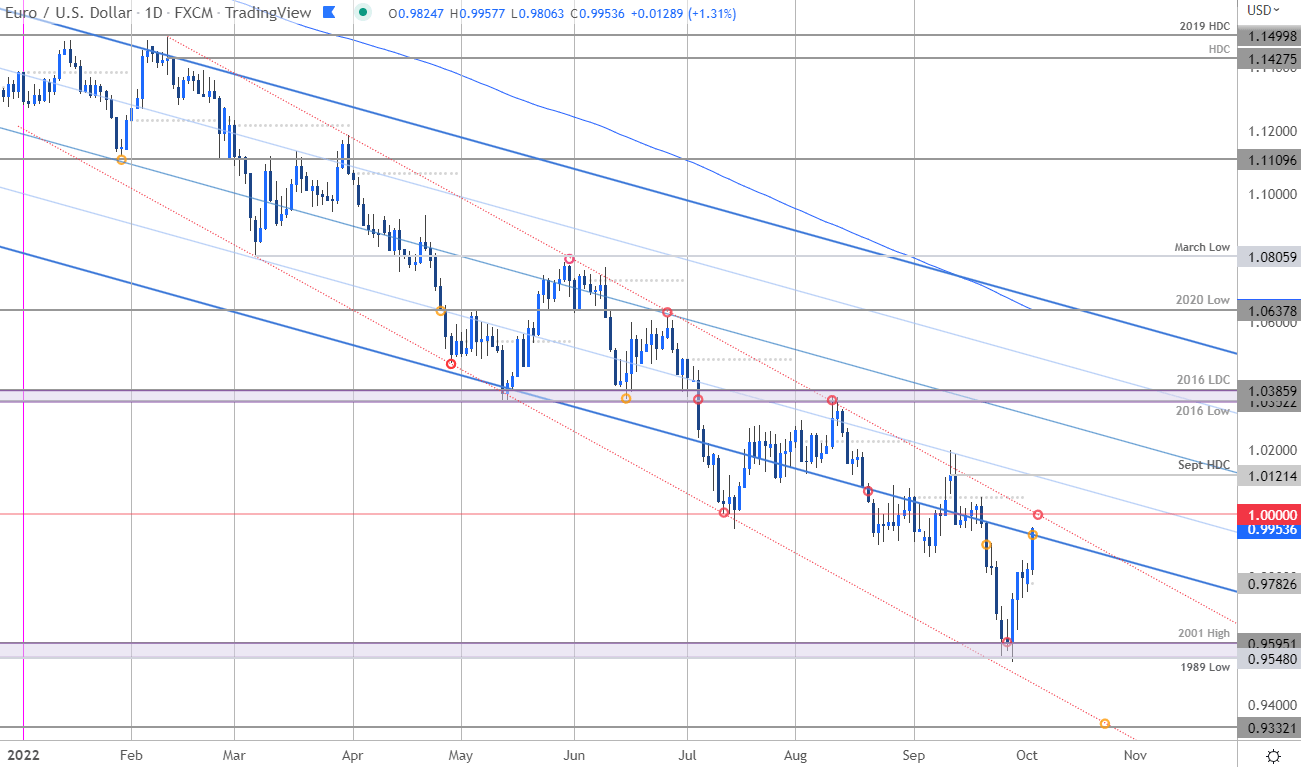Viewport: 1301px width, 767px height.
Task: Click the Feb label on time axis
Action: (130, 754)
